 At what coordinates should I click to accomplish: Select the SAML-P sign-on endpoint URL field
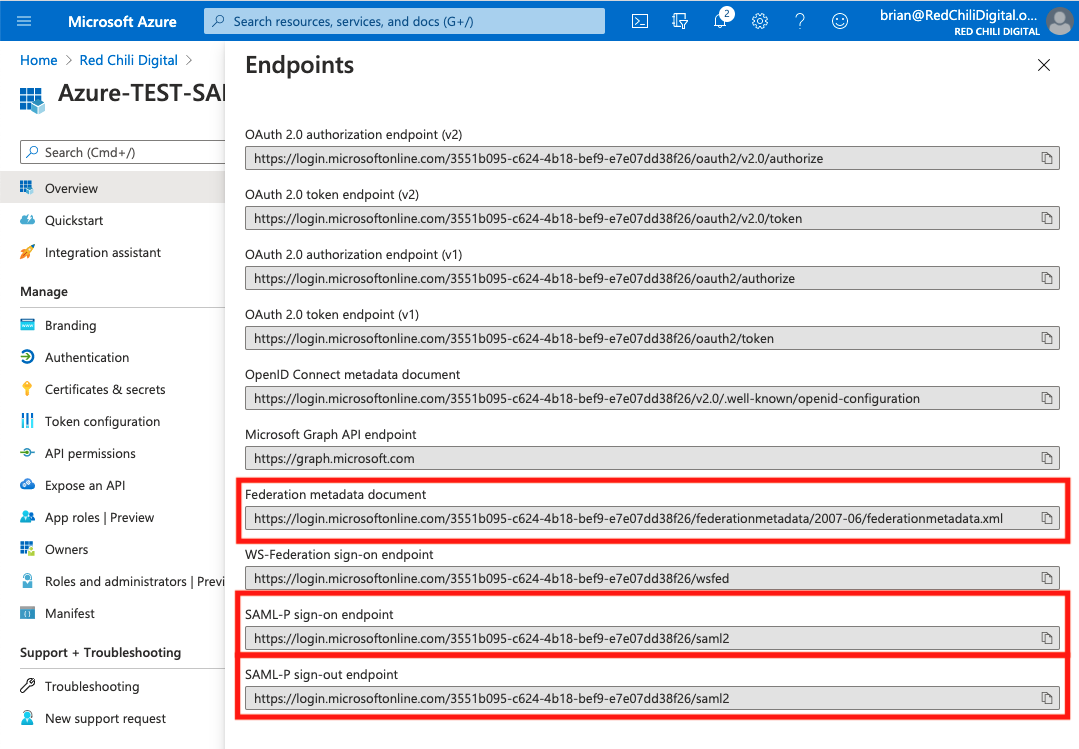click(x=652, y=638)
